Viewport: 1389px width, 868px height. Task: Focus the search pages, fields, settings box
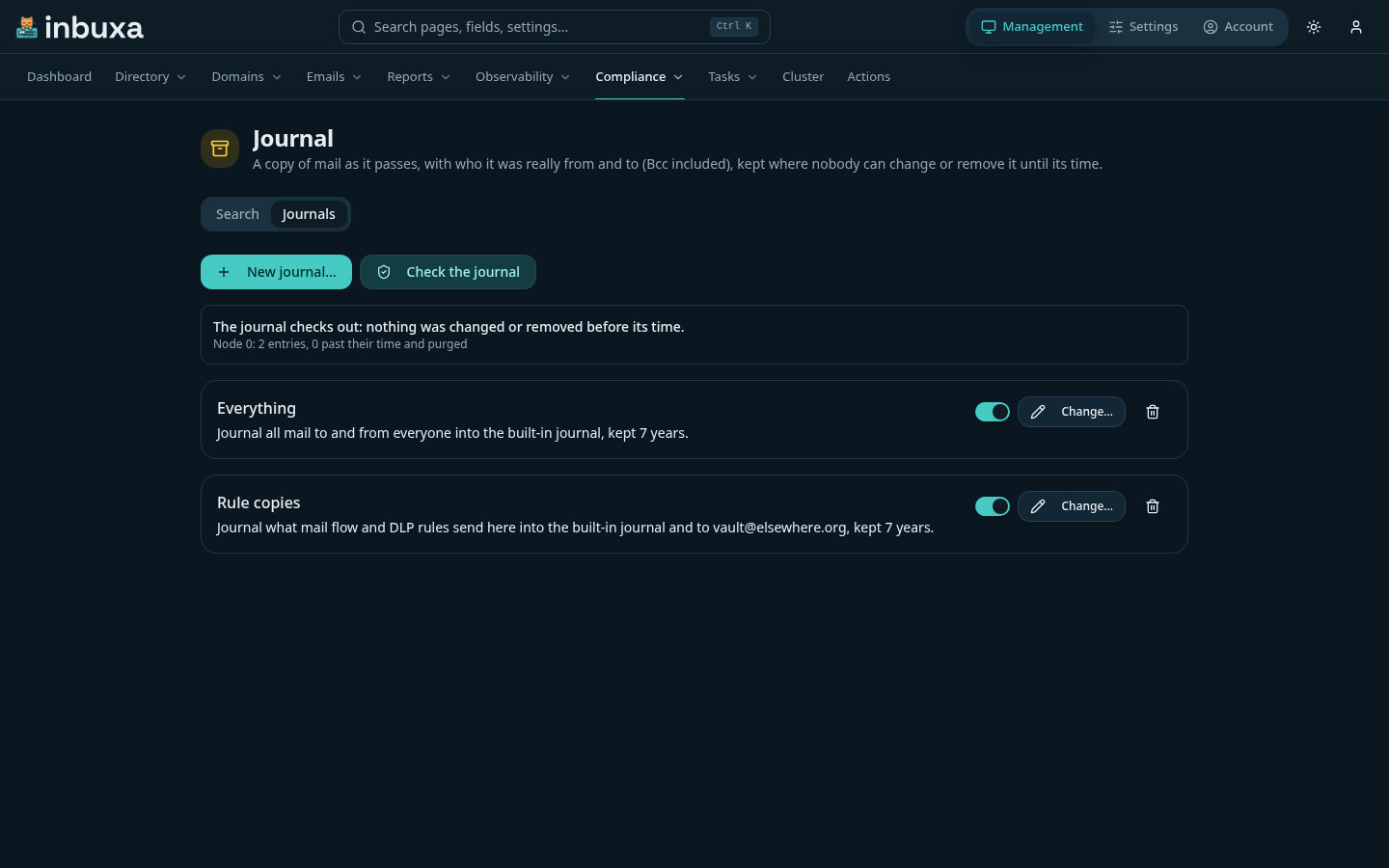555,27
